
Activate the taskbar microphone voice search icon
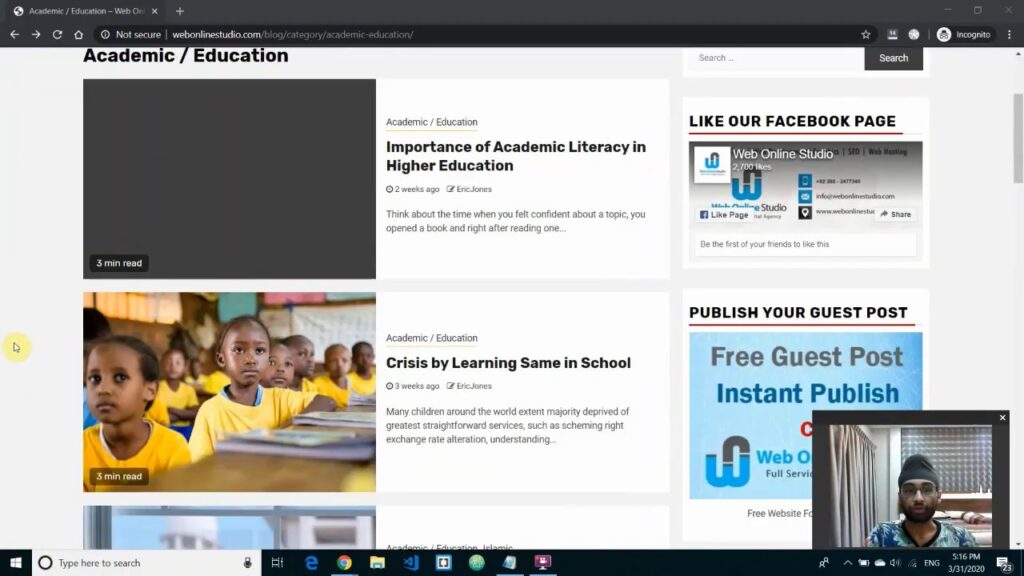pyautogui.click(x=248, y=563)
